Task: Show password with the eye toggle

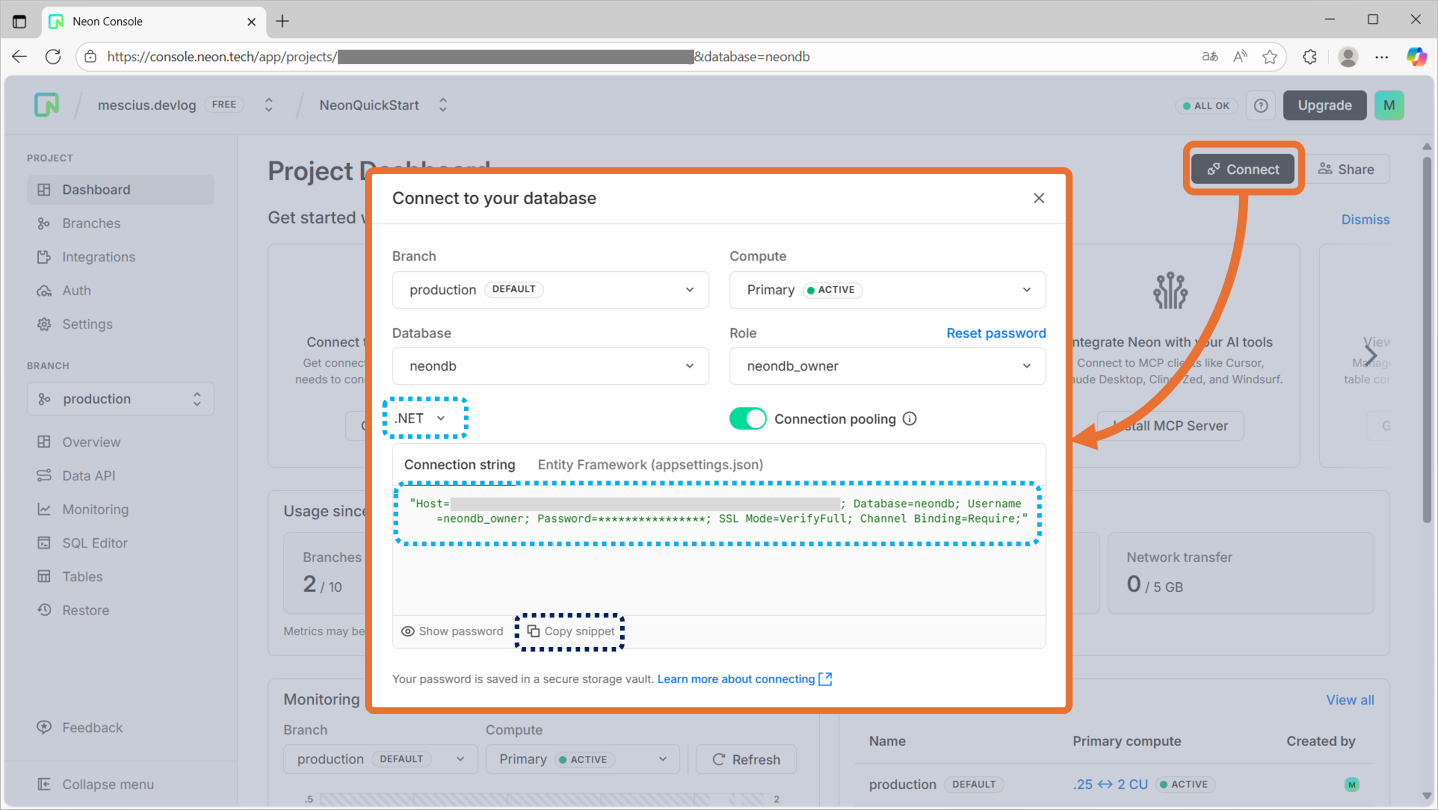Action: (452, 631)
